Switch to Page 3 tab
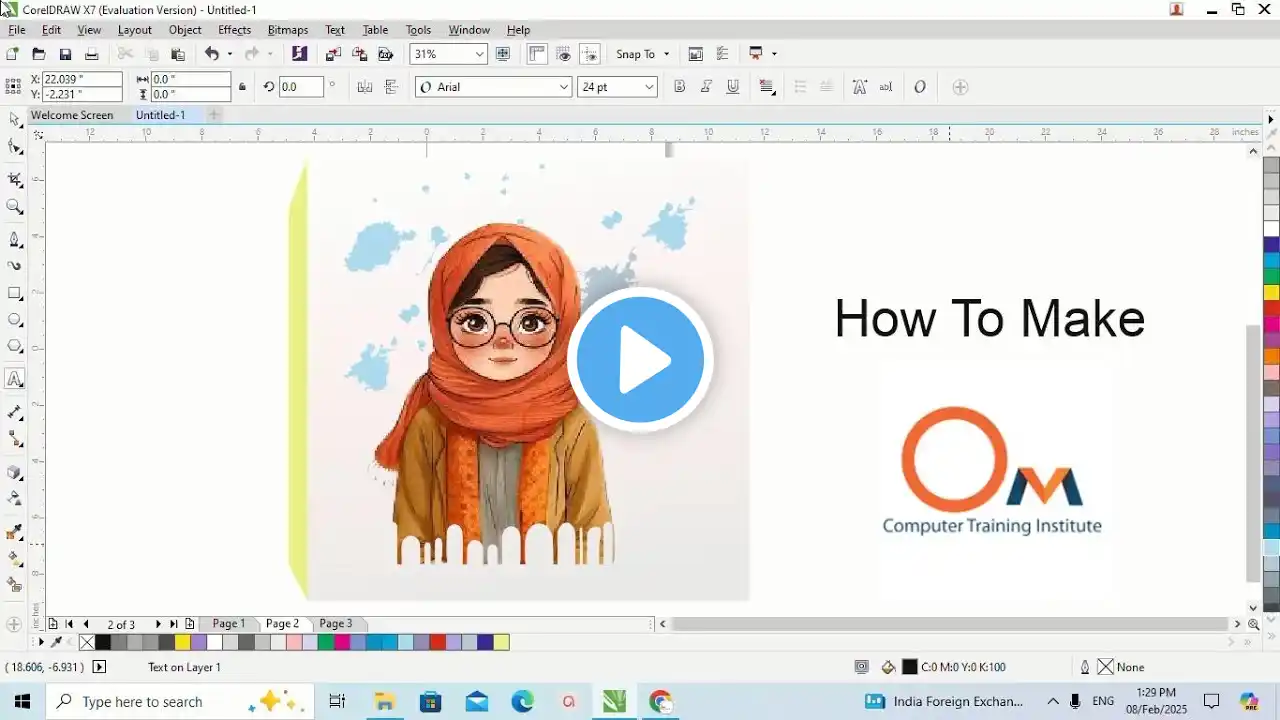Viewport: 1280px width, 720px height. [x=335, y=623]
